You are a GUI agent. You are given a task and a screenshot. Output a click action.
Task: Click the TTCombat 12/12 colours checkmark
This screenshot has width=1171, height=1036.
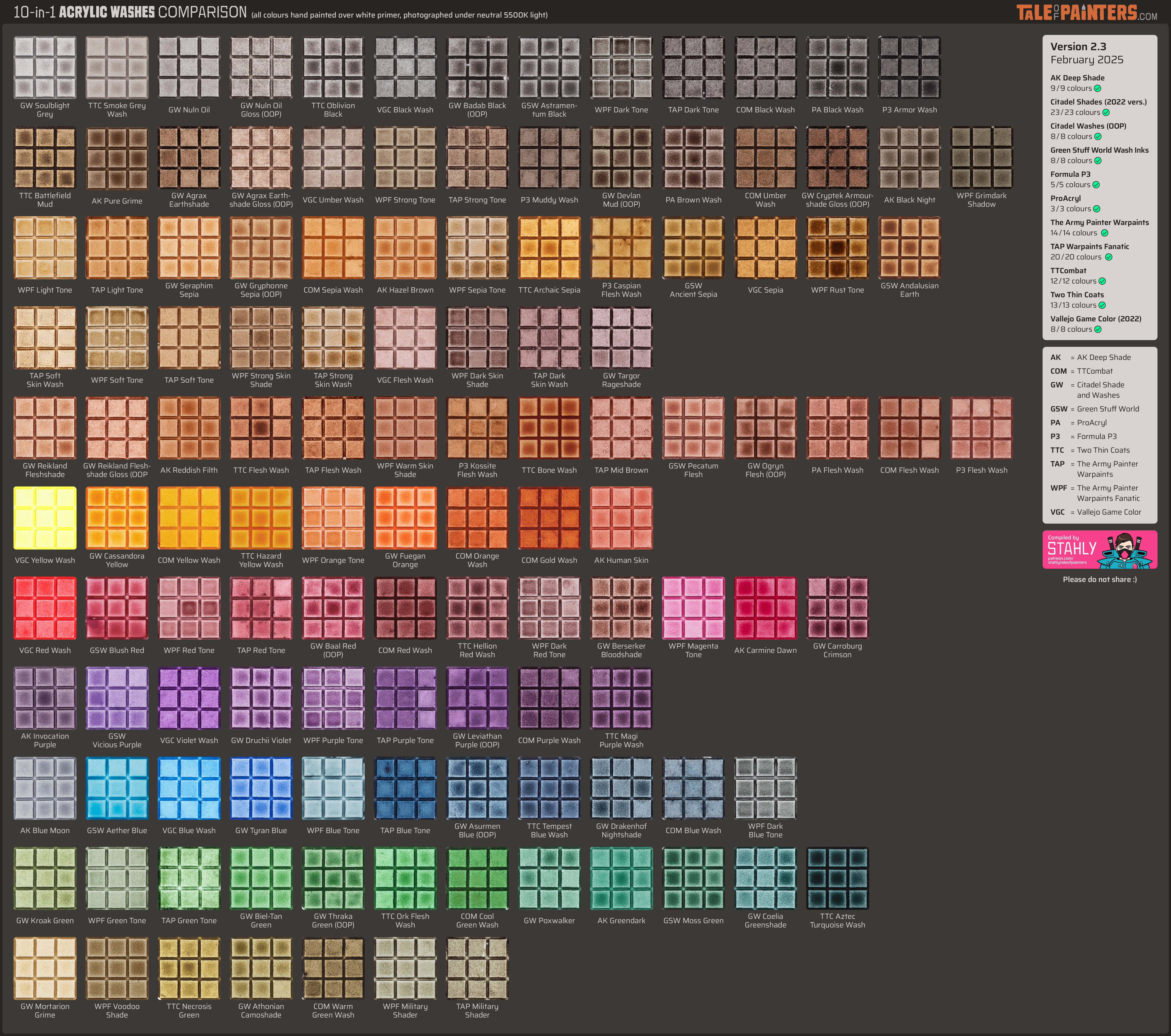[1102, 281]
